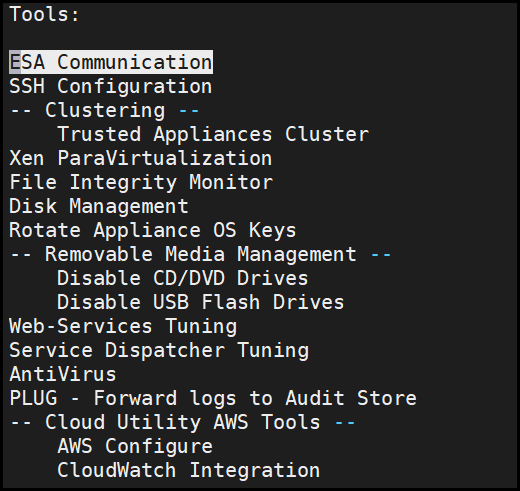This screenshot has height=491, width=520.
Task: Open PLUG Forward logs to Audit Store
Action: tap(213, 398)
